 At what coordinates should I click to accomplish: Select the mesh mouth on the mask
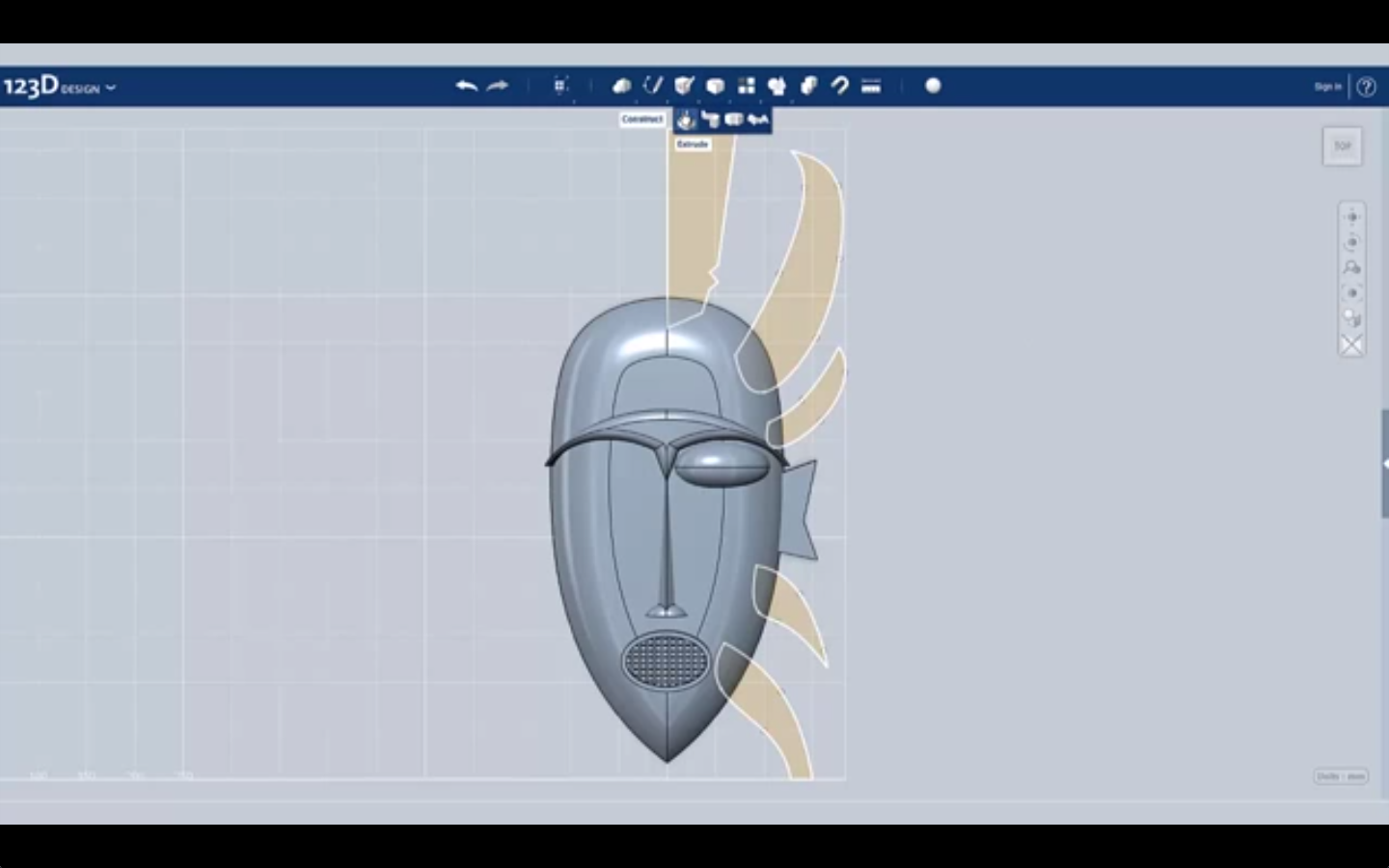click(x=667, y=660)
